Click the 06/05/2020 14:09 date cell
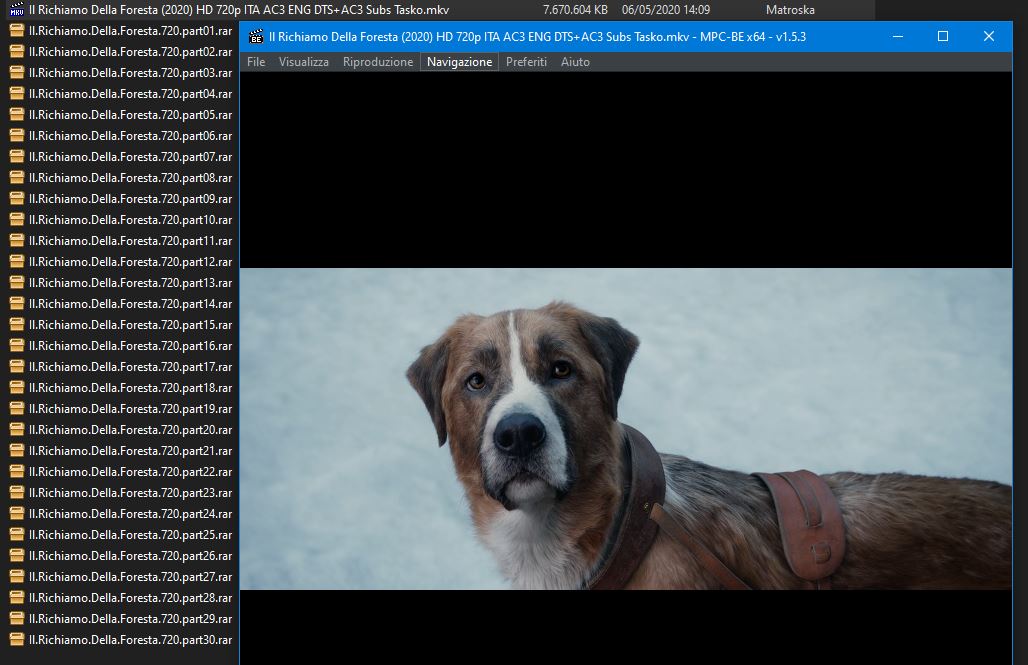The image size is (1028, 665). (665, 10)
